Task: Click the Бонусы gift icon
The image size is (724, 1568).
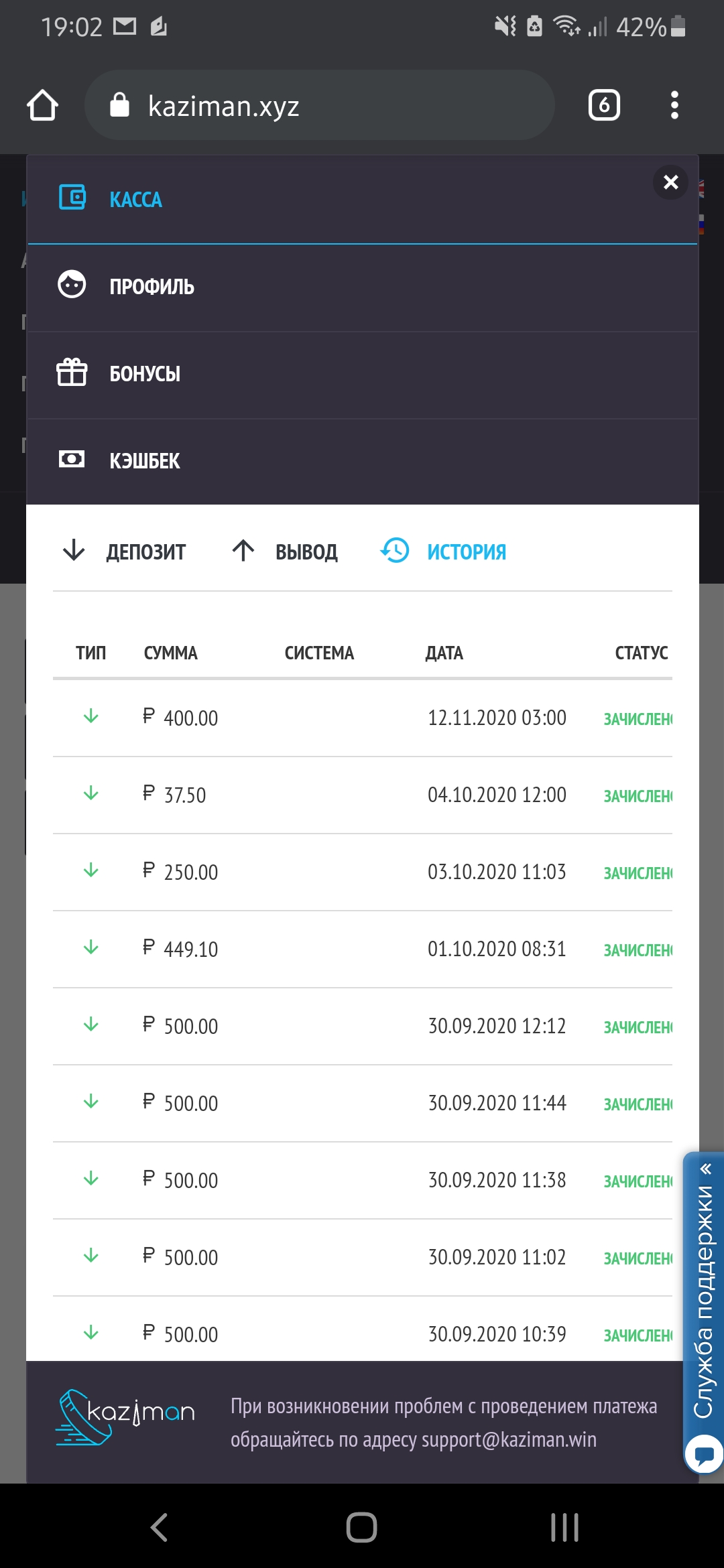Action: [x=72, y=373]
